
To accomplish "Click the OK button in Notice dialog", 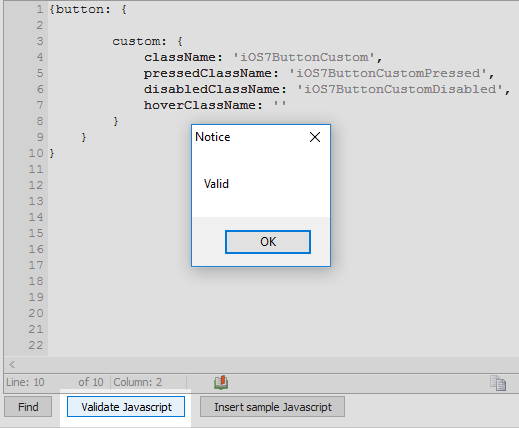I will coord(268,242).
